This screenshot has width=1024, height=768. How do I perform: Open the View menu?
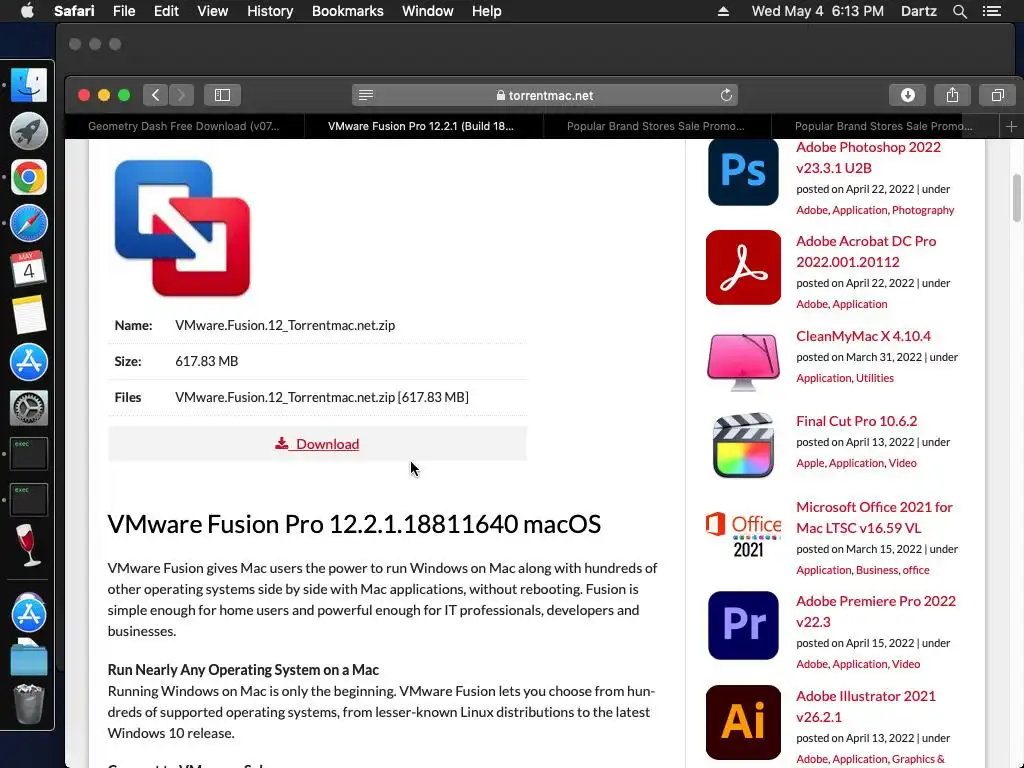pyautogui.click(x=212, y=11)
